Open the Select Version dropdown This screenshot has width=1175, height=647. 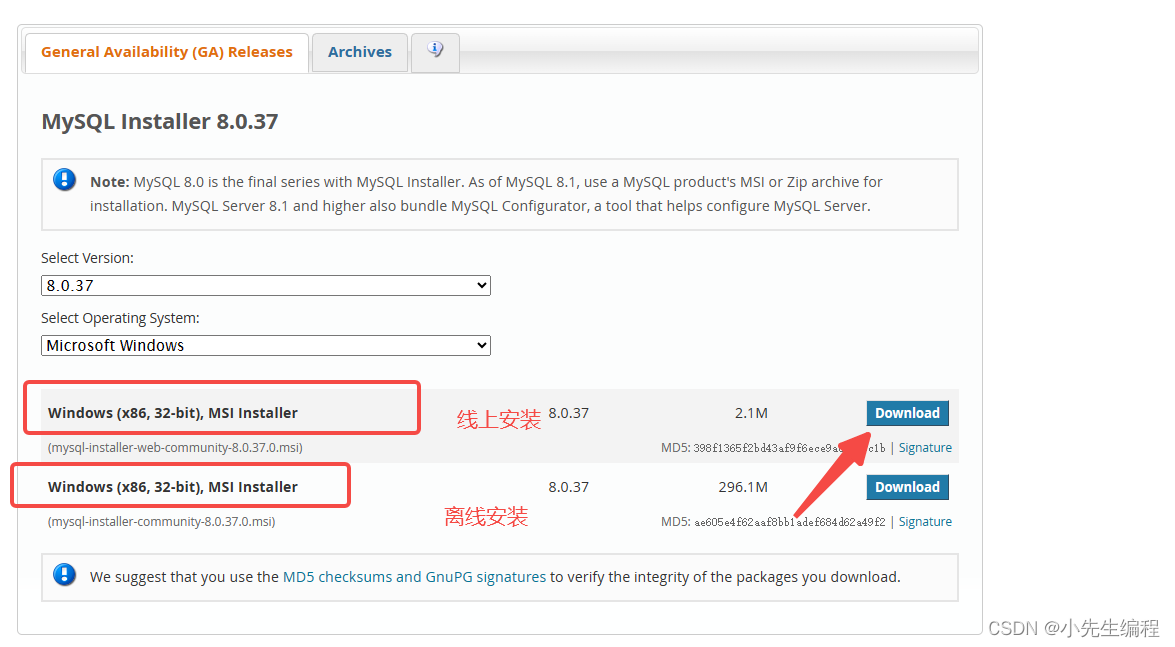click(265, 285)
